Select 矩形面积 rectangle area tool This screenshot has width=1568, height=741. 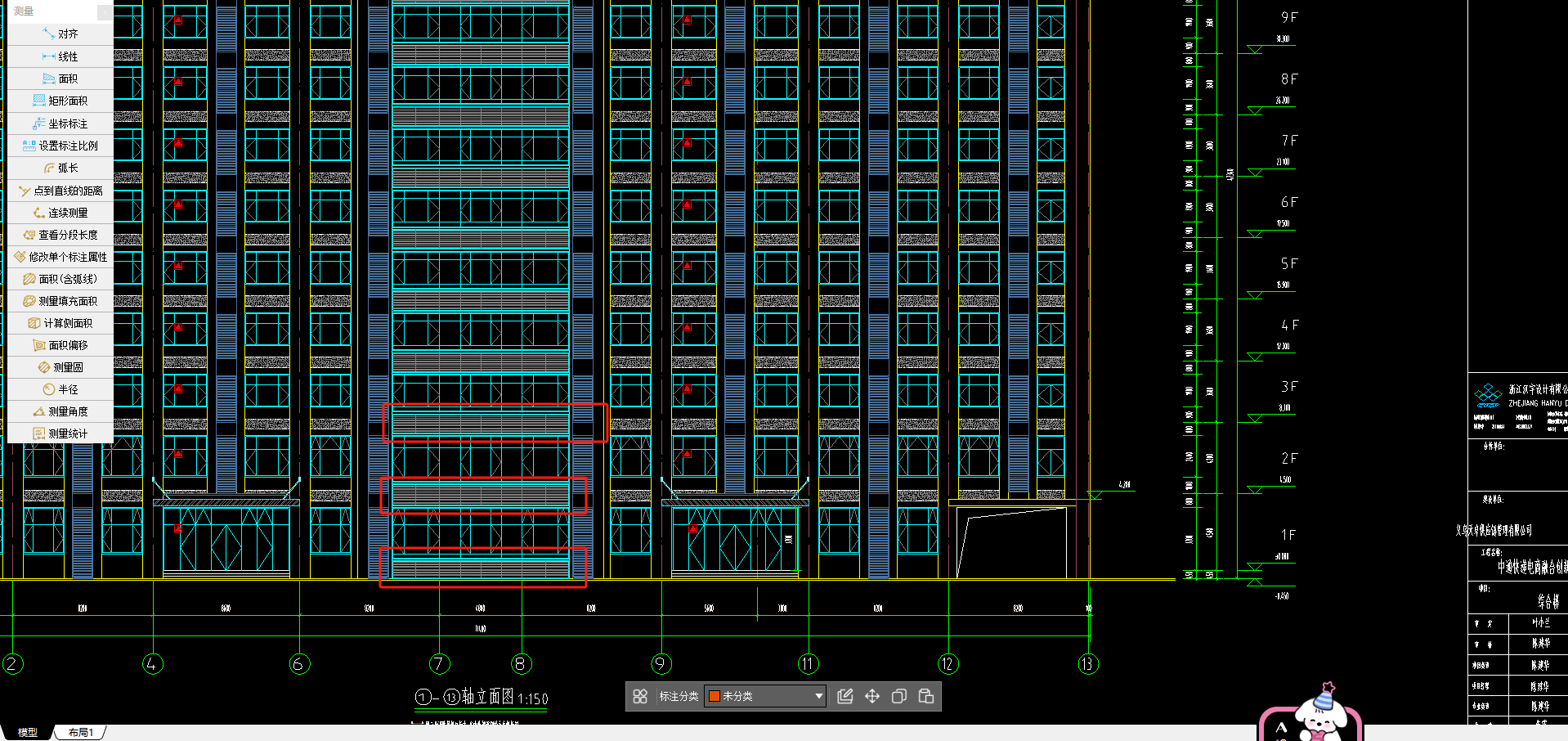point(60,101)
